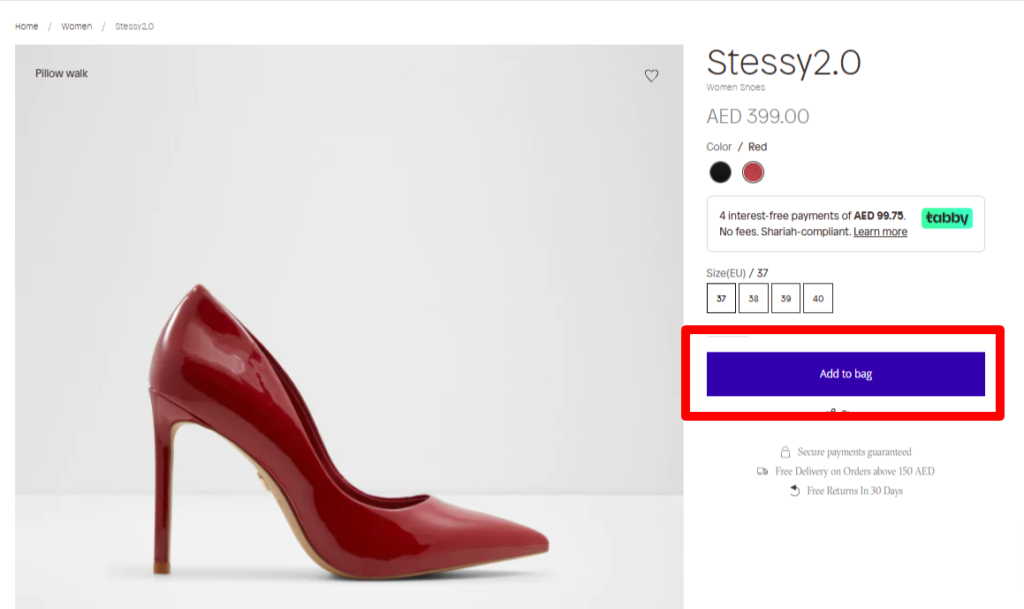Open the Learn more link about tabby payments

tap(879, 231)
